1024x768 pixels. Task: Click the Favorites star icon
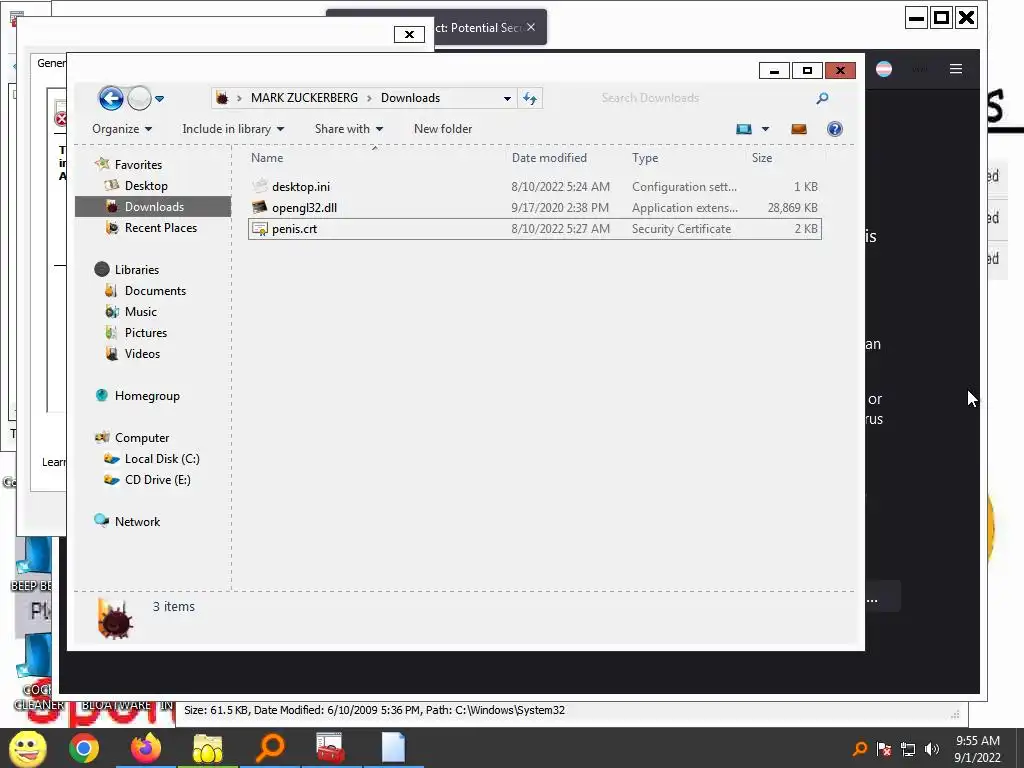(102, 164)
